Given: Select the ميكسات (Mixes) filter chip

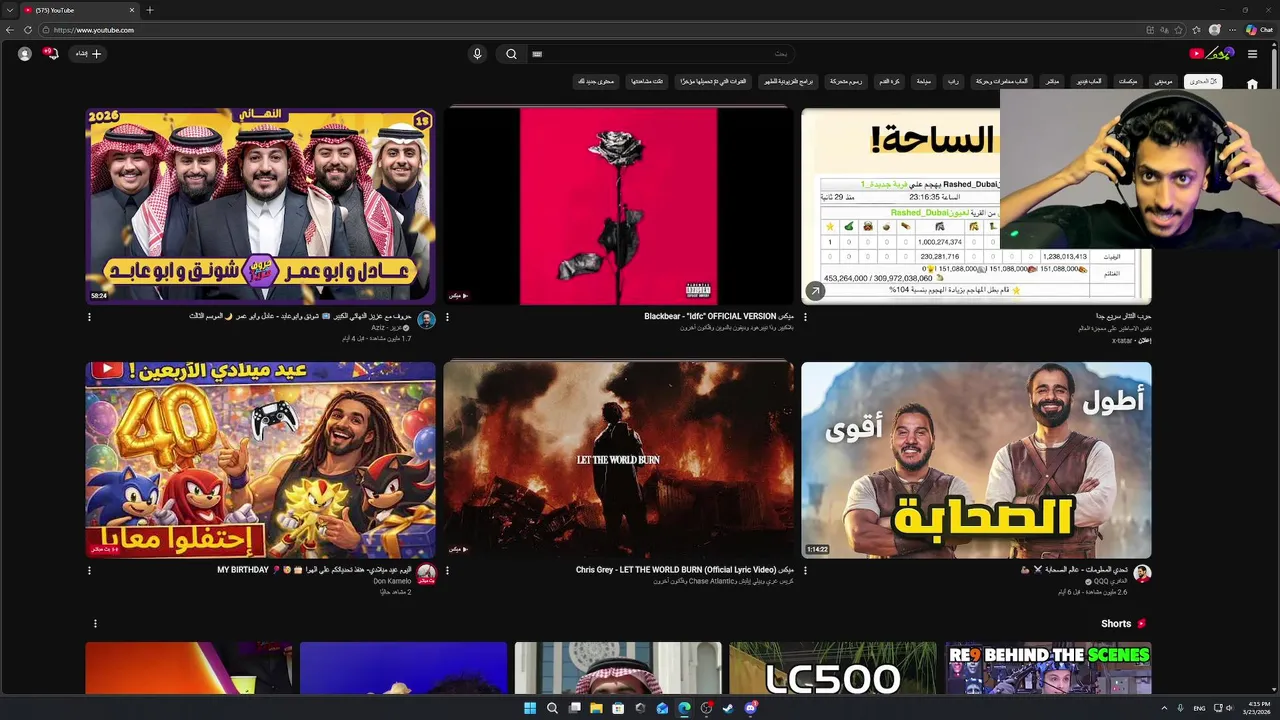Looking at the screenshot, I should (x=1127, y=81).
